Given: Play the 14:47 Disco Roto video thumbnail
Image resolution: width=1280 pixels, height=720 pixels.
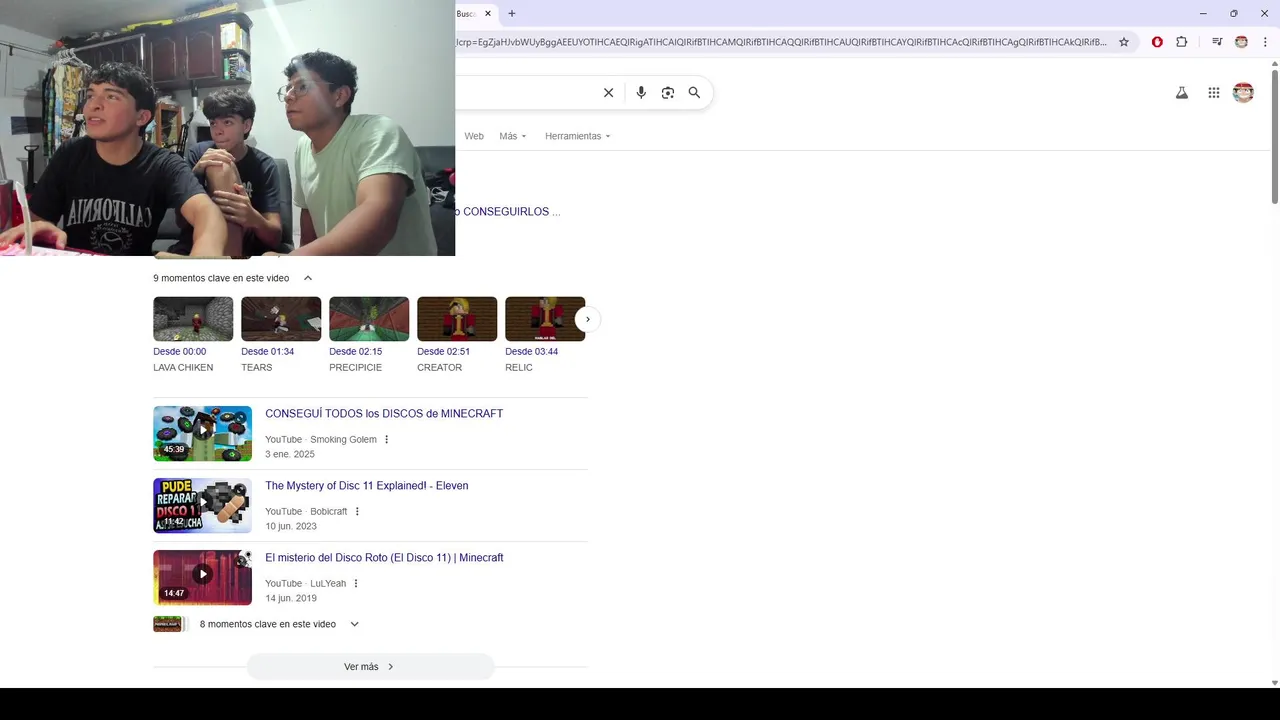Looking at the screenshot, I should click(202, 577).
